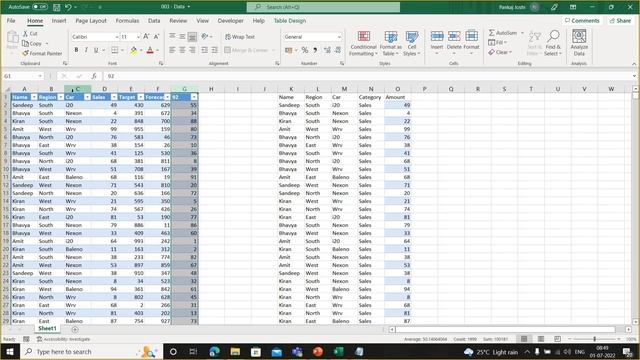Expand the Name Box dropdown
This screenshot has height=360, width=640.
click(x=40, y=76)
